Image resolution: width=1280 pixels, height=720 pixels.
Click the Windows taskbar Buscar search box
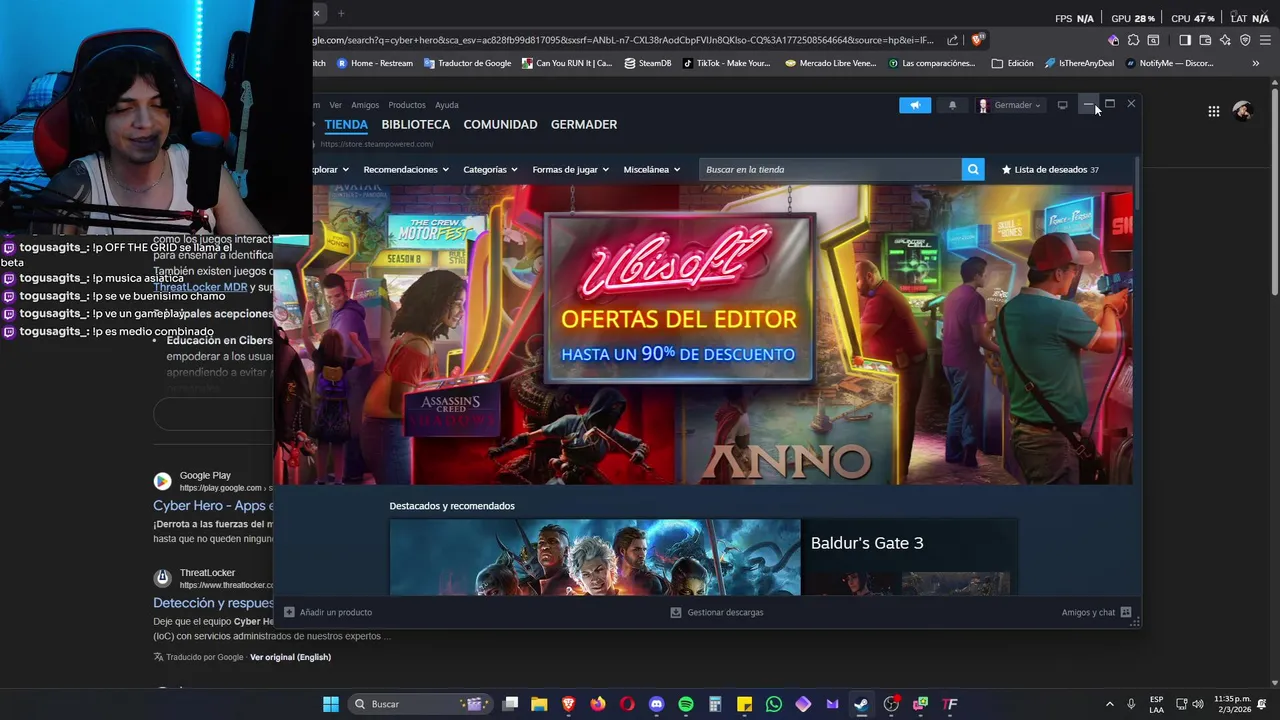420,704
